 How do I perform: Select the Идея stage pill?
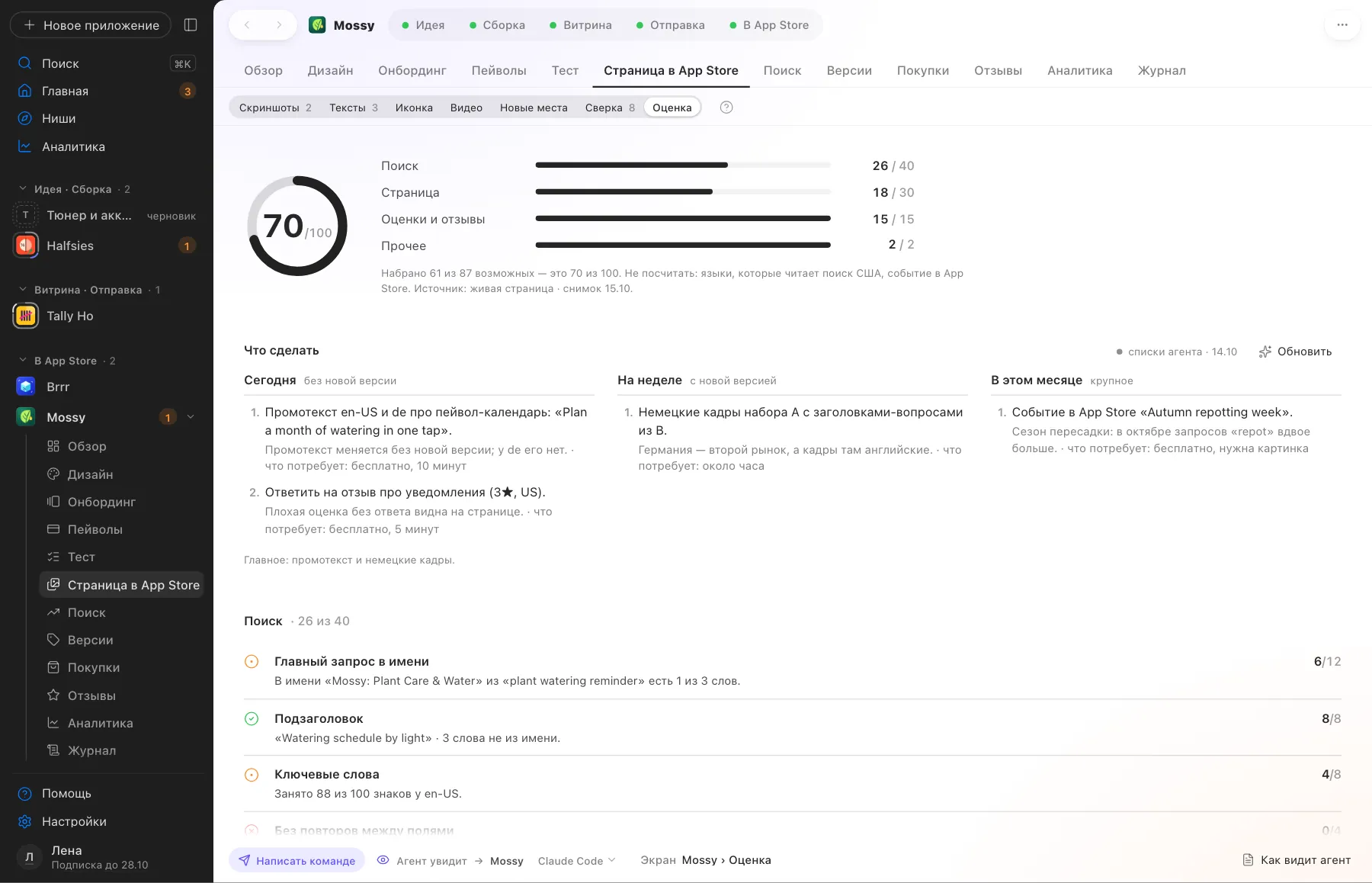click(x=423, y=25)
